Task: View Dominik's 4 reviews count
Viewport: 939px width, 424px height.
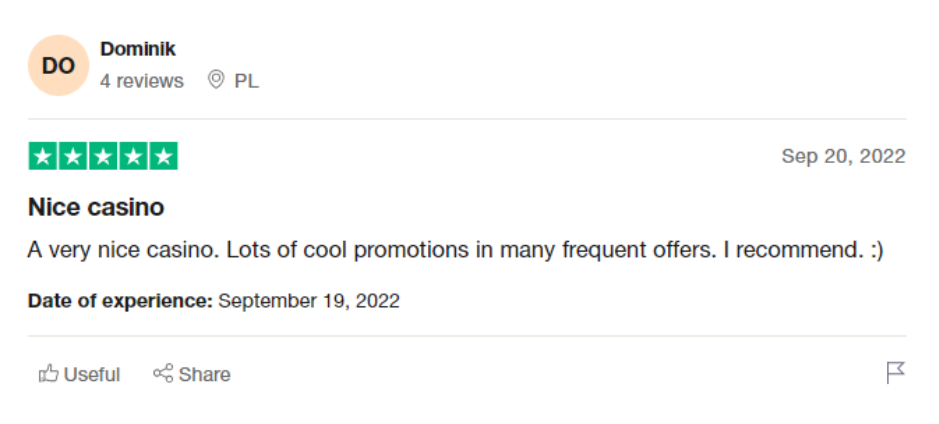Action: pos(142,81)
